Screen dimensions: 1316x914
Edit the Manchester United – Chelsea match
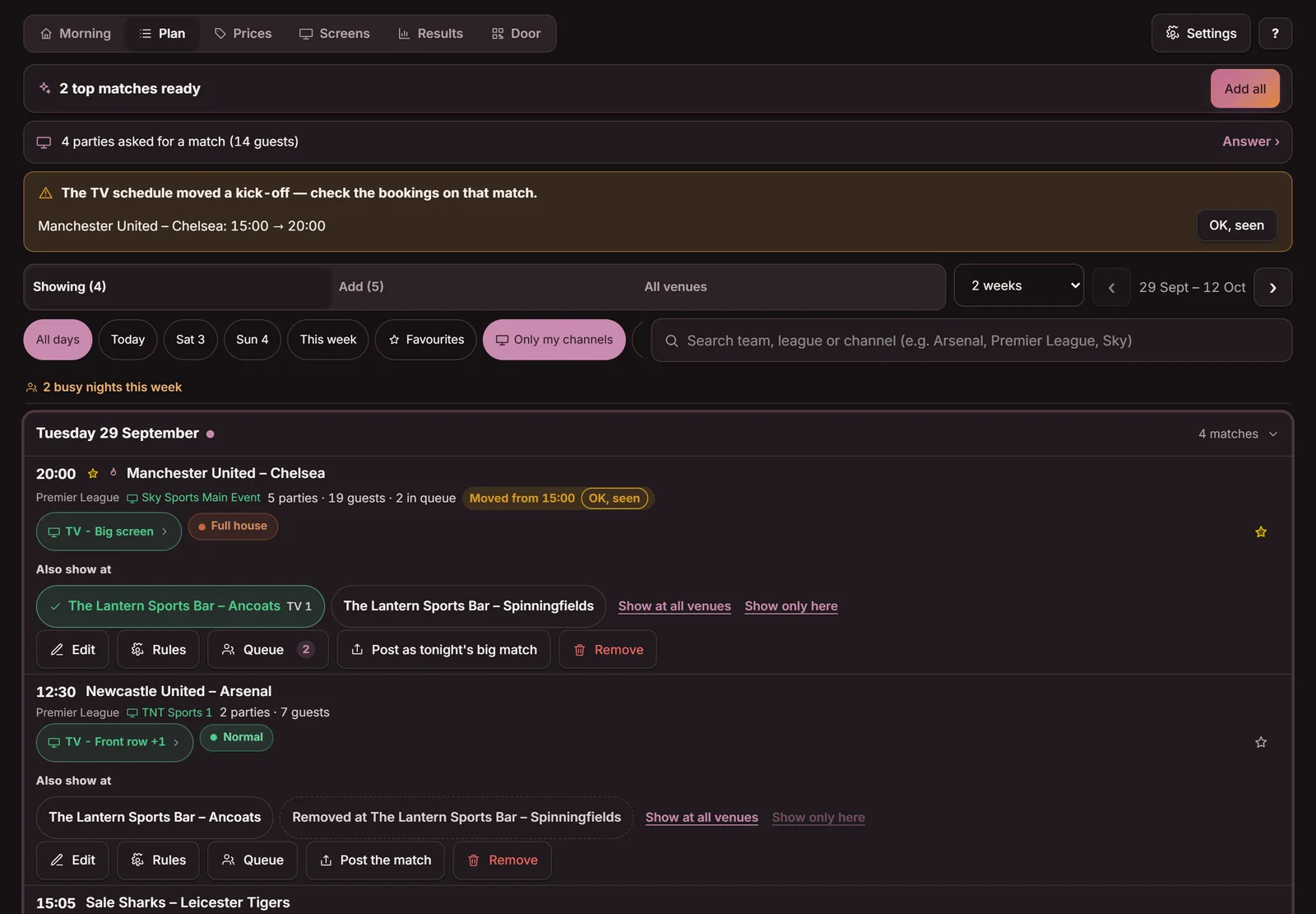click(x=72, y=650)
